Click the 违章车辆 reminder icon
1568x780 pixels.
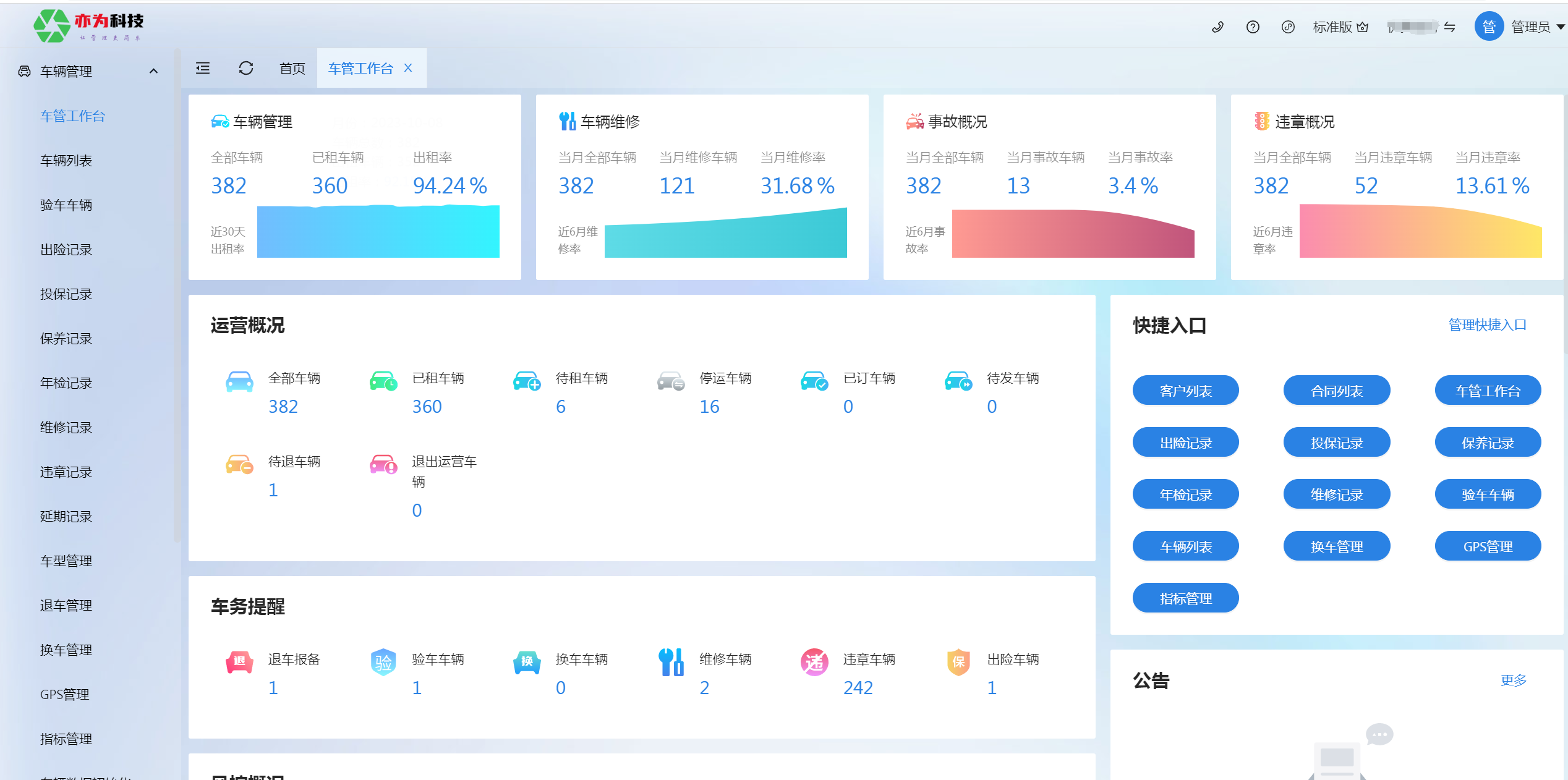pos(814,663)
